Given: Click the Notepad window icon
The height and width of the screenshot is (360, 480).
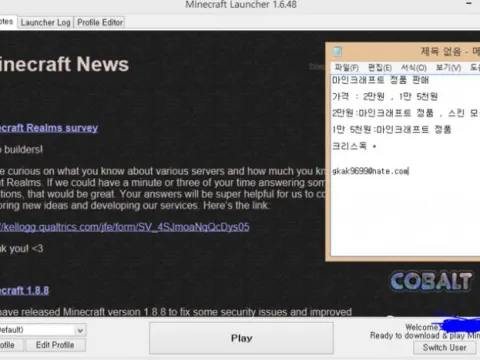Looking at the screenshot, I should pos(337,51).
